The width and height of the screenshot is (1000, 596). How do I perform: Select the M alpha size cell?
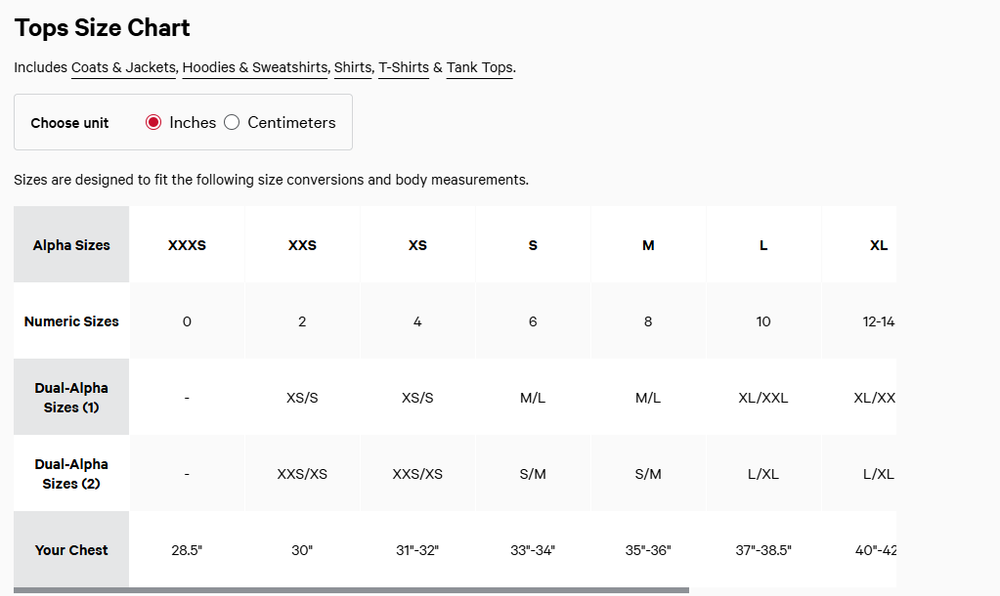648,245
